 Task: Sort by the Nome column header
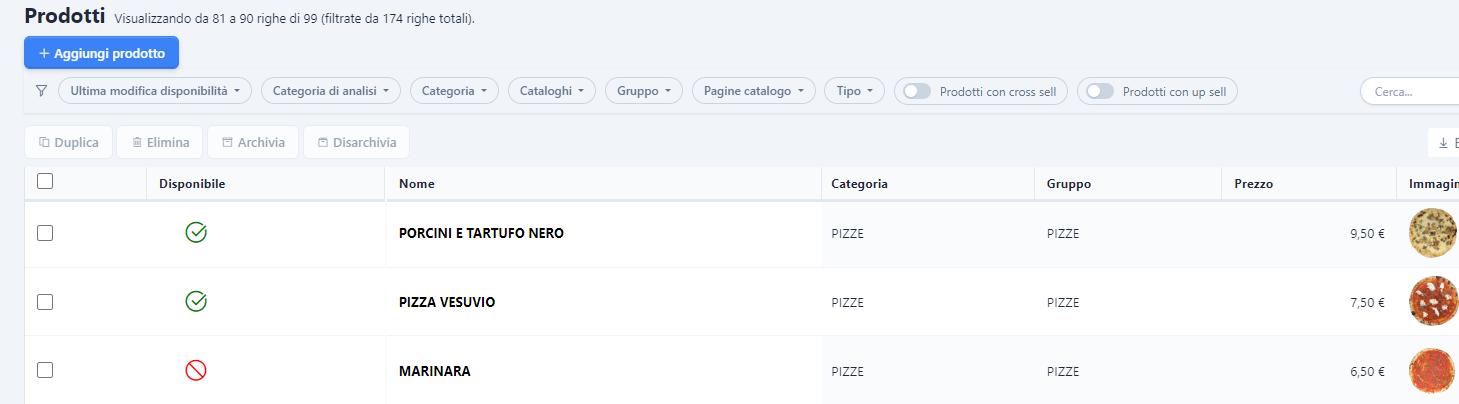pos(416,184)
